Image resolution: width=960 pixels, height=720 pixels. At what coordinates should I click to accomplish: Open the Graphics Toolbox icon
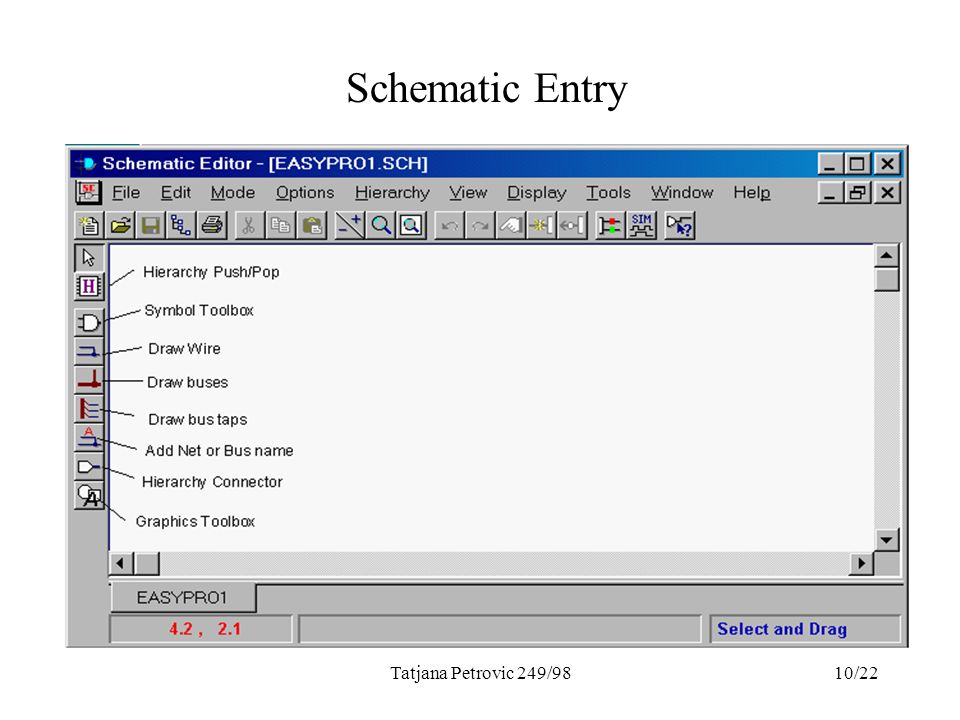coord(89,495)
